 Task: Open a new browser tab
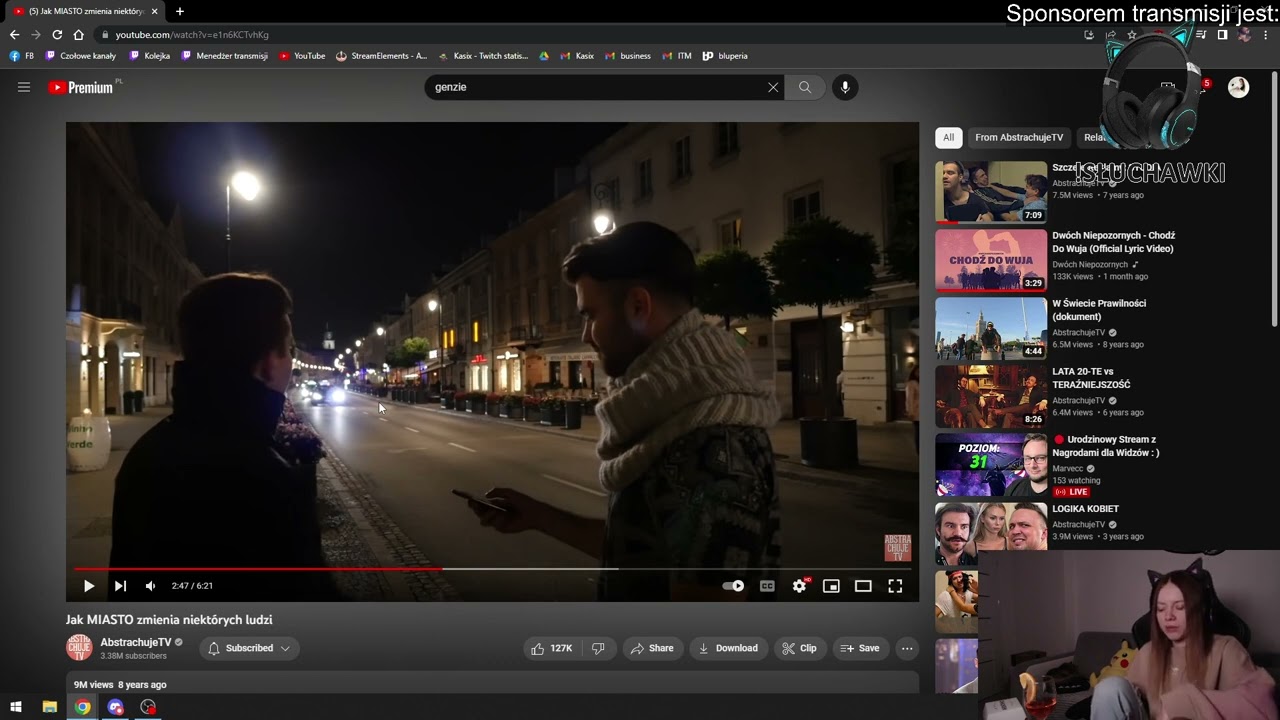tap(180, 11)
